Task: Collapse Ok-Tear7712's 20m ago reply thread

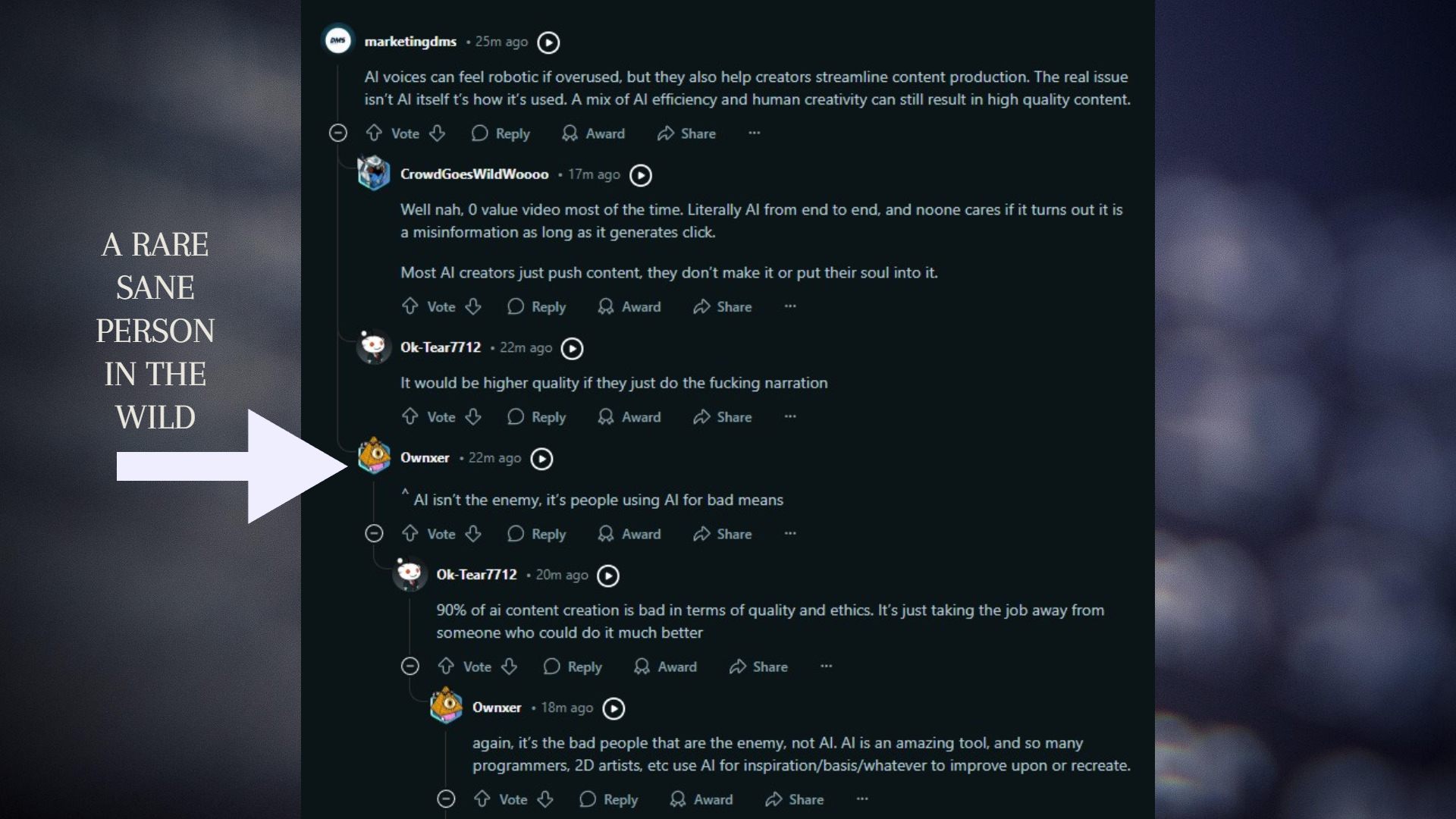Action: (x=410, y=667)
